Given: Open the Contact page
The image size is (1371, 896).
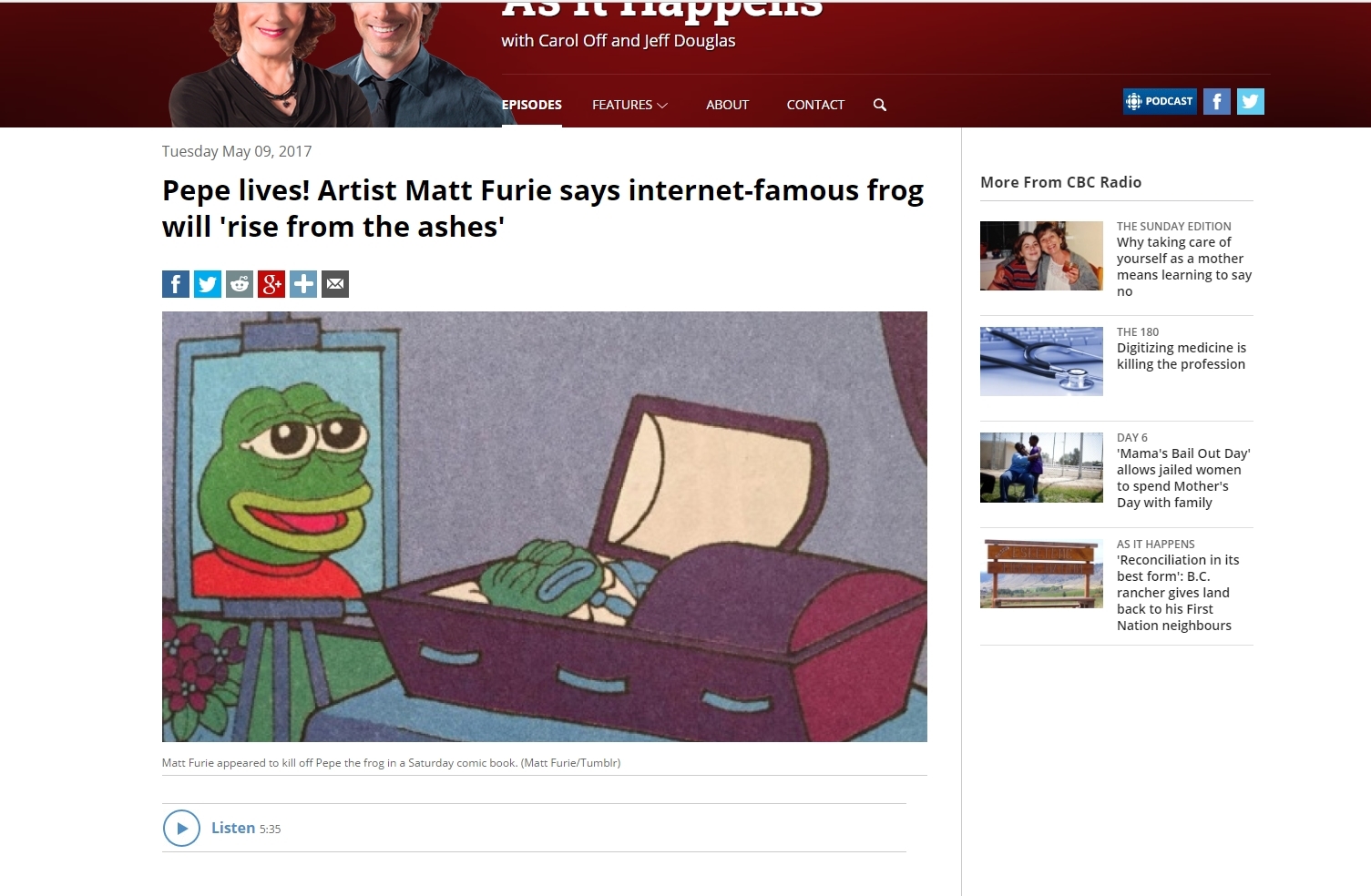Looking at the screenshot, I should (815, 105).
